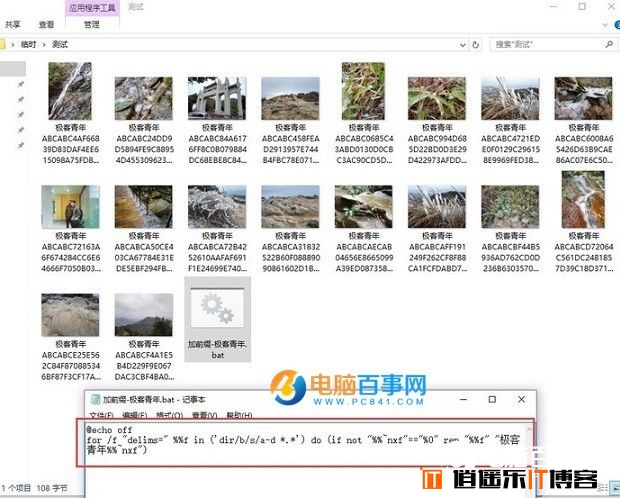The height and width of the screenshot is (498, 620).
Task: Select image ABCABCBF44B5
Action: coord(510,206)
